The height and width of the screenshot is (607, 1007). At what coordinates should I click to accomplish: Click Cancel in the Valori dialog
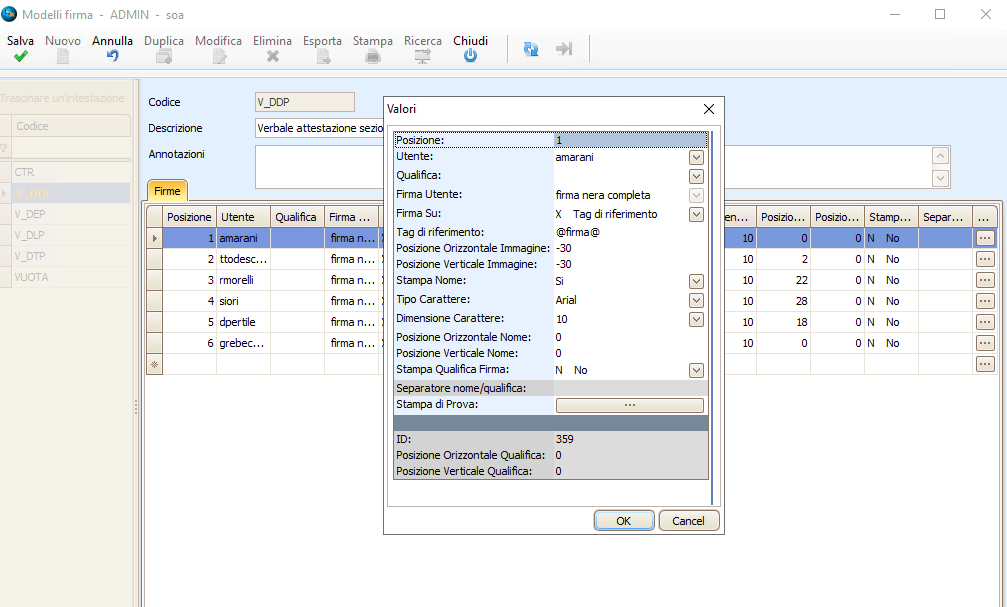coord(688,521)
